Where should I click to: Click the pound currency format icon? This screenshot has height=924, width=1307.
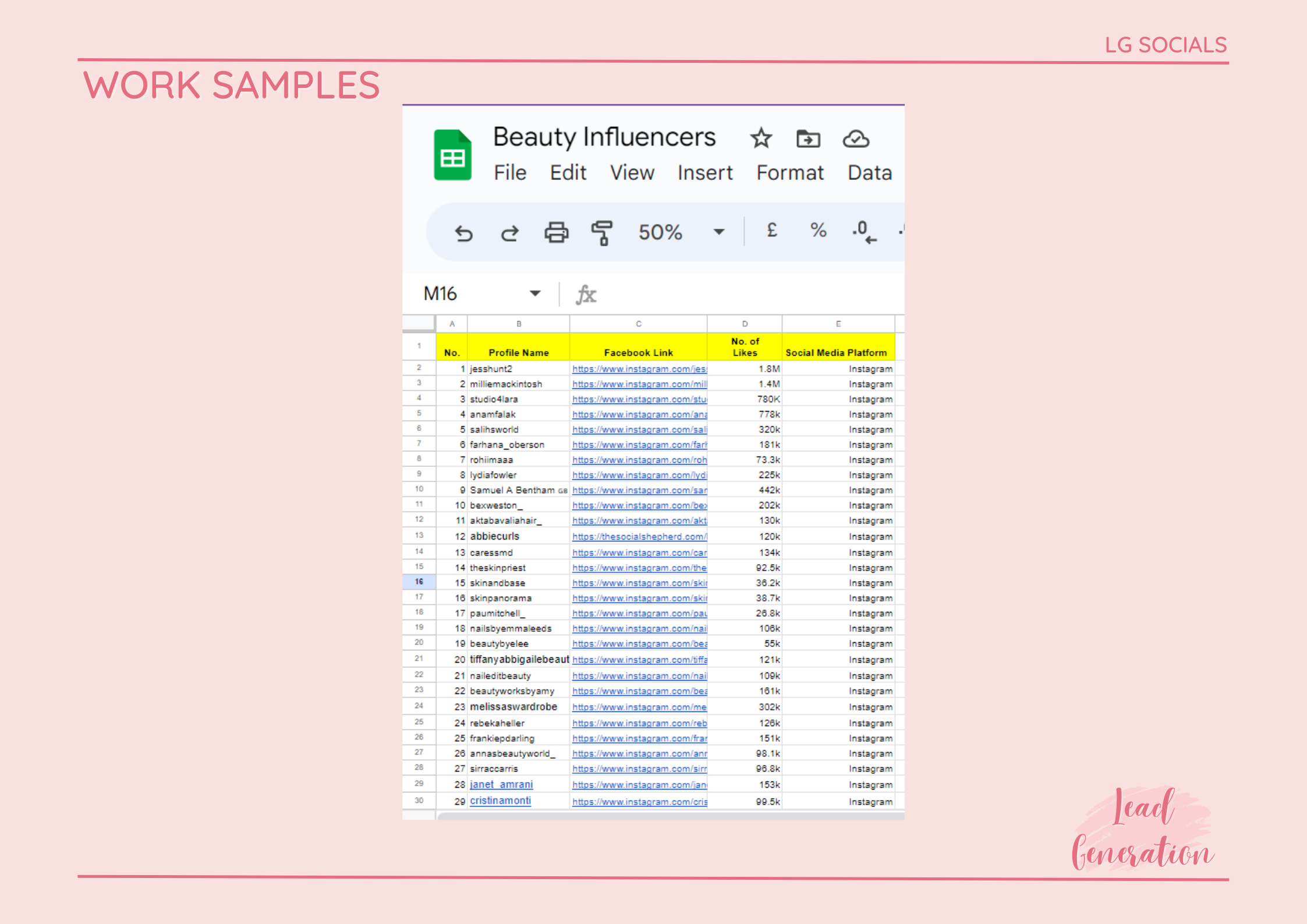coord(772,231)
